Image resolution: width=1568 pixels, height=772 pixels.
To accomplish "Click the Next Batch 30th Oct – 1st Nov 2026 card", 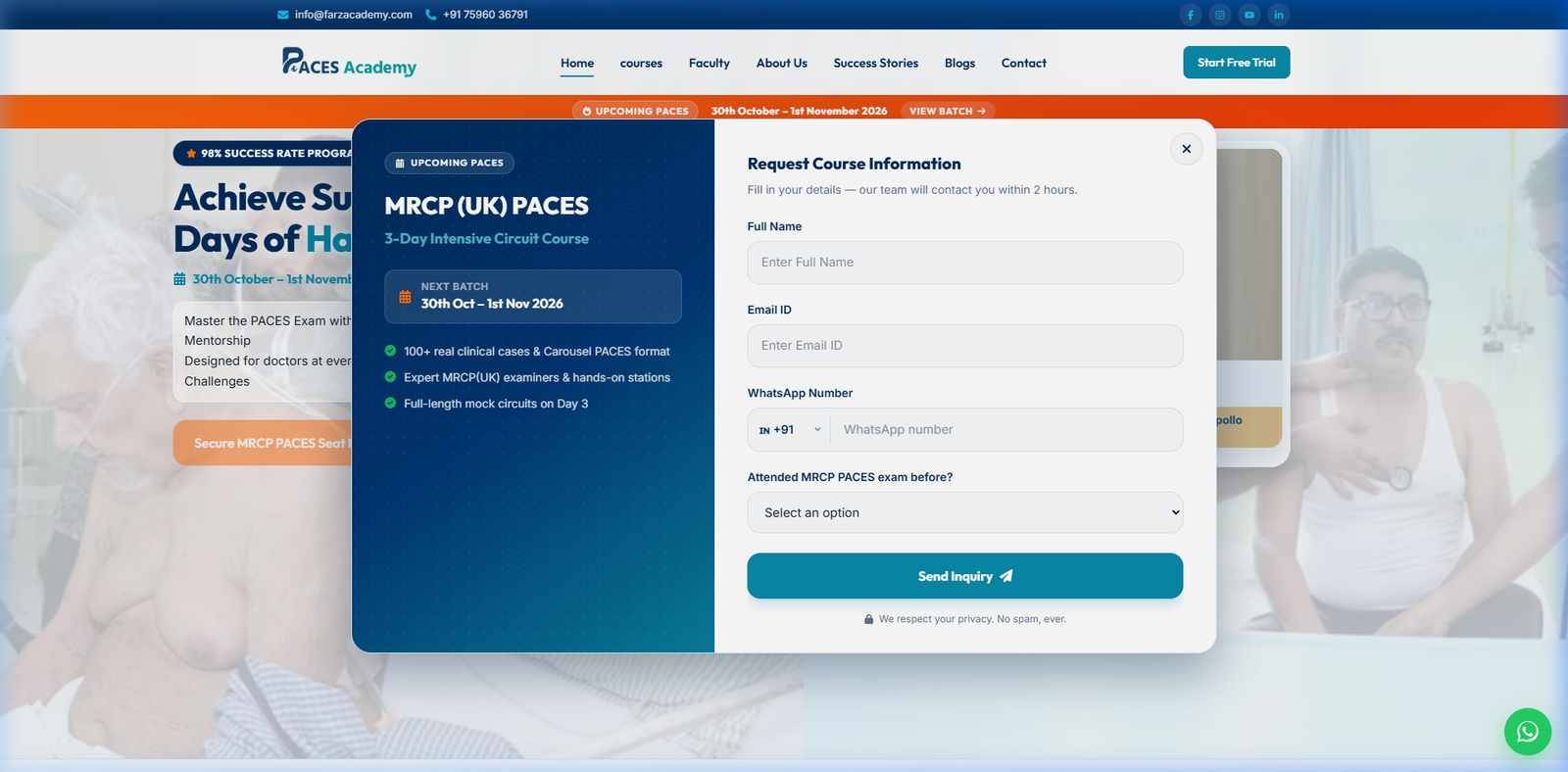I will pos(533,297).
